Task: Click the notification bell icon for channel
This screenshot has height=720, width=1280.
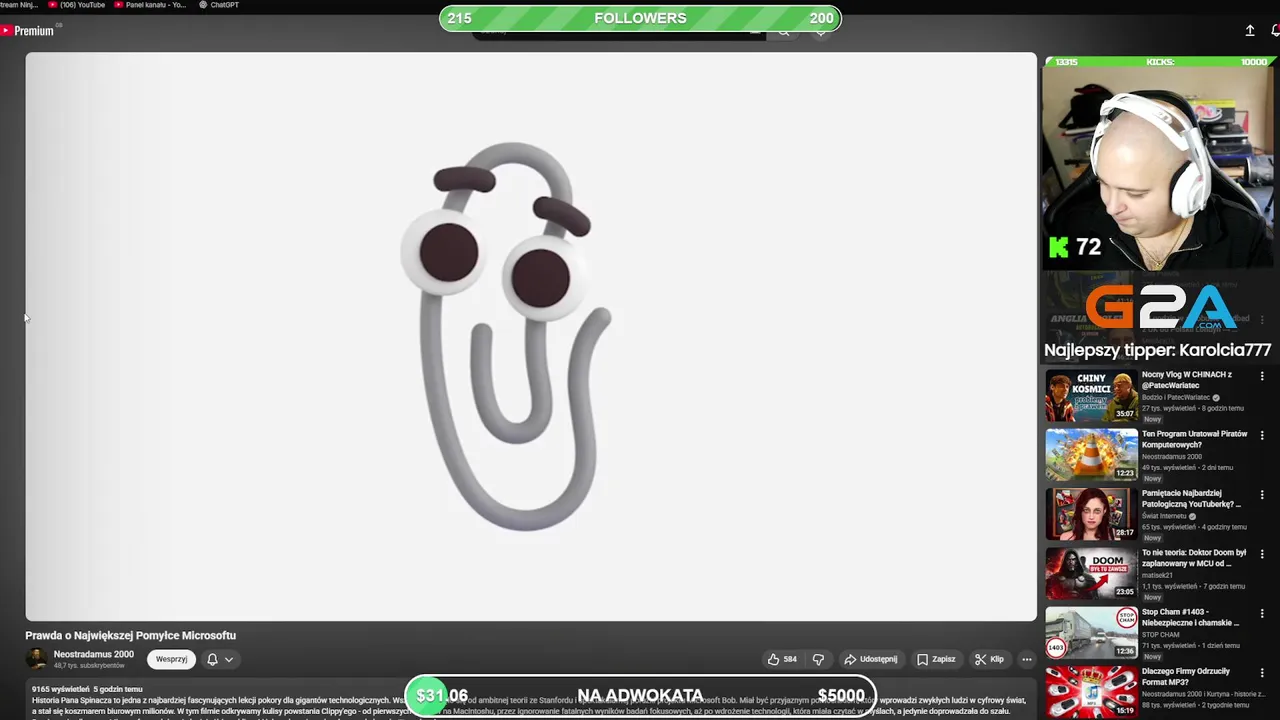Action: [212, 659]
